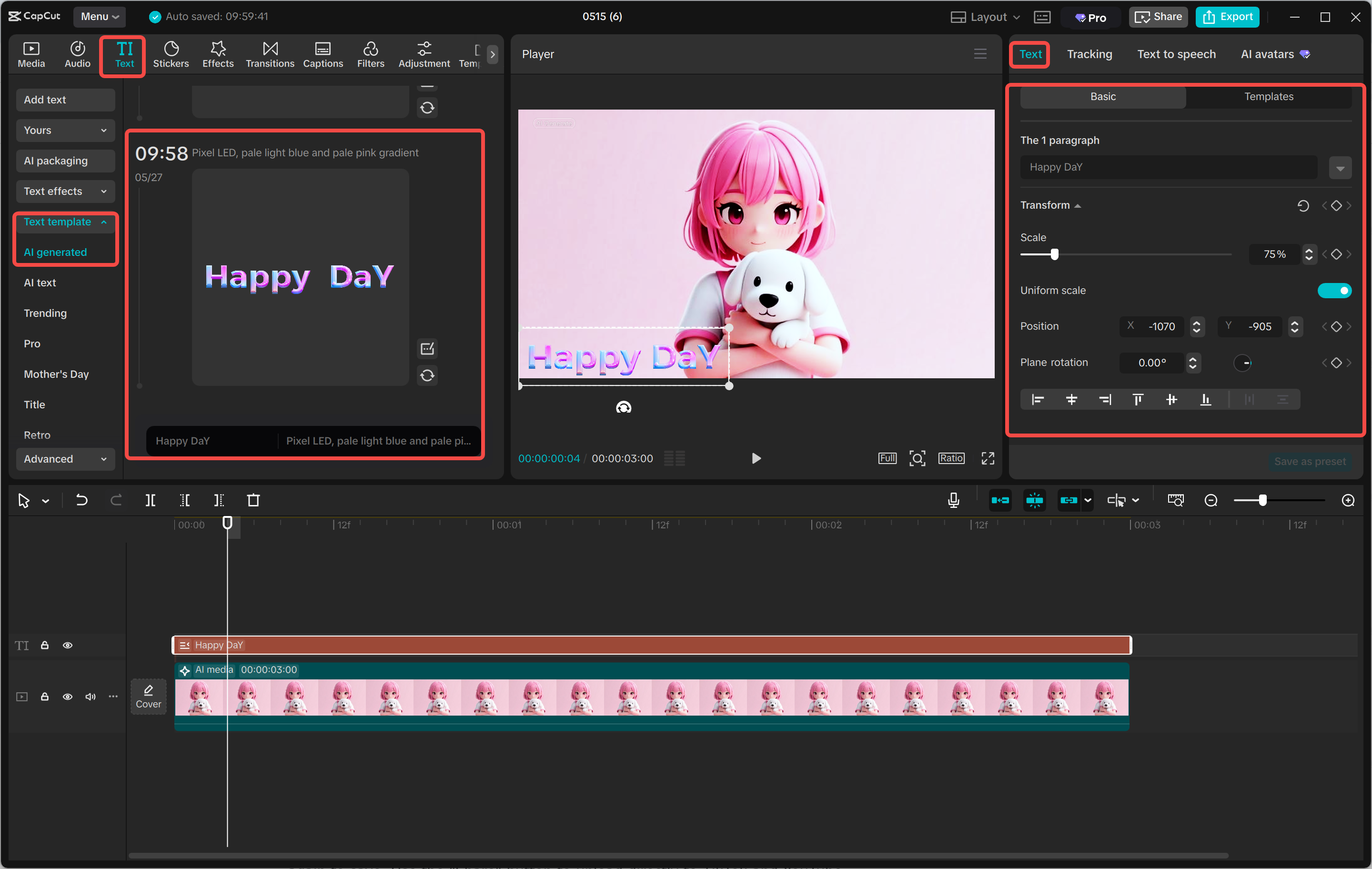Adjust the Scale slider handle
This screenshot has width=1372, height=869.
click(1054, 254)
